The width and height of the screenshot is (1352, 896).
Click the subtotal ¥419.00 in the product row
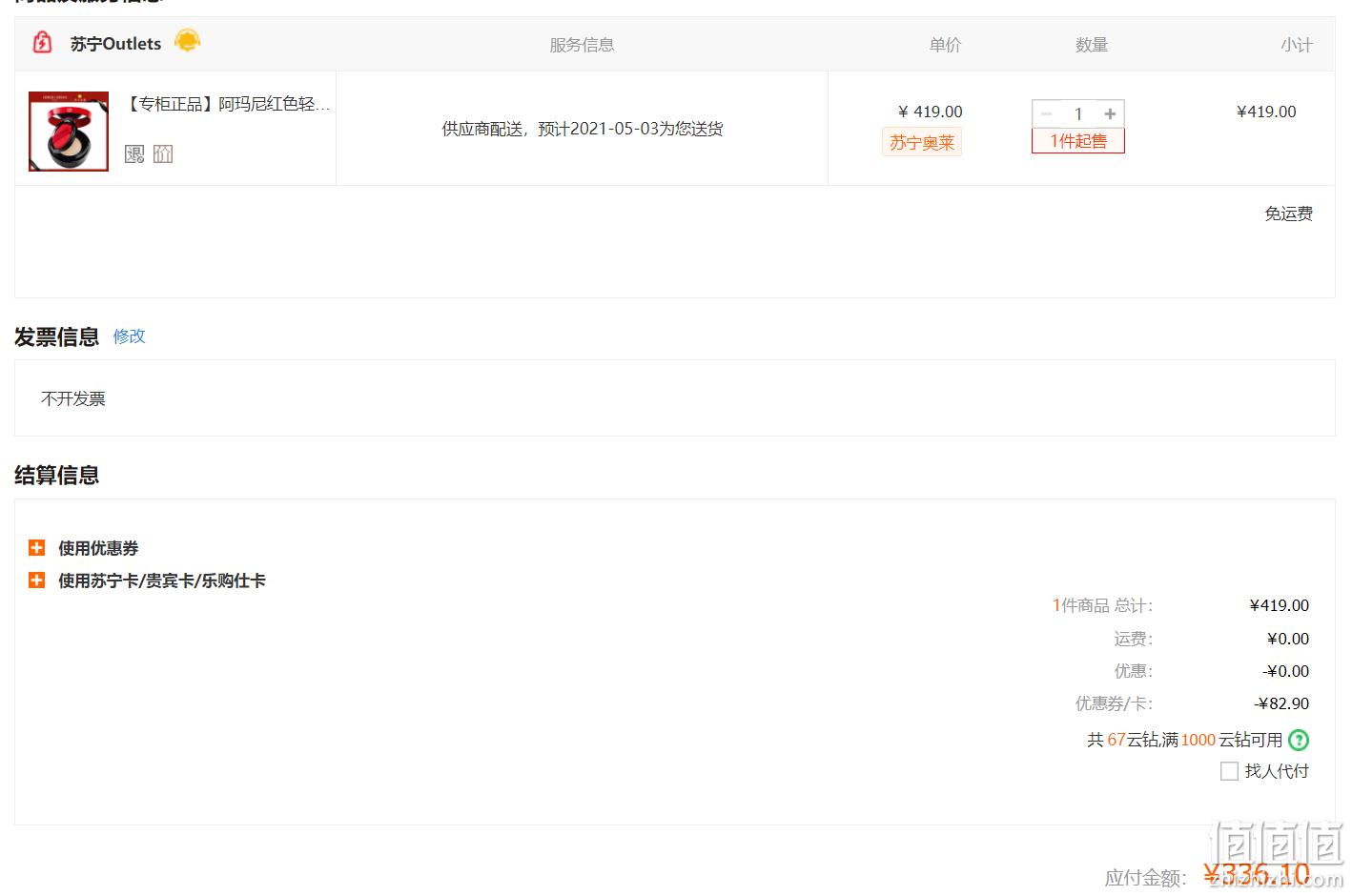(x=1266, y=112)
